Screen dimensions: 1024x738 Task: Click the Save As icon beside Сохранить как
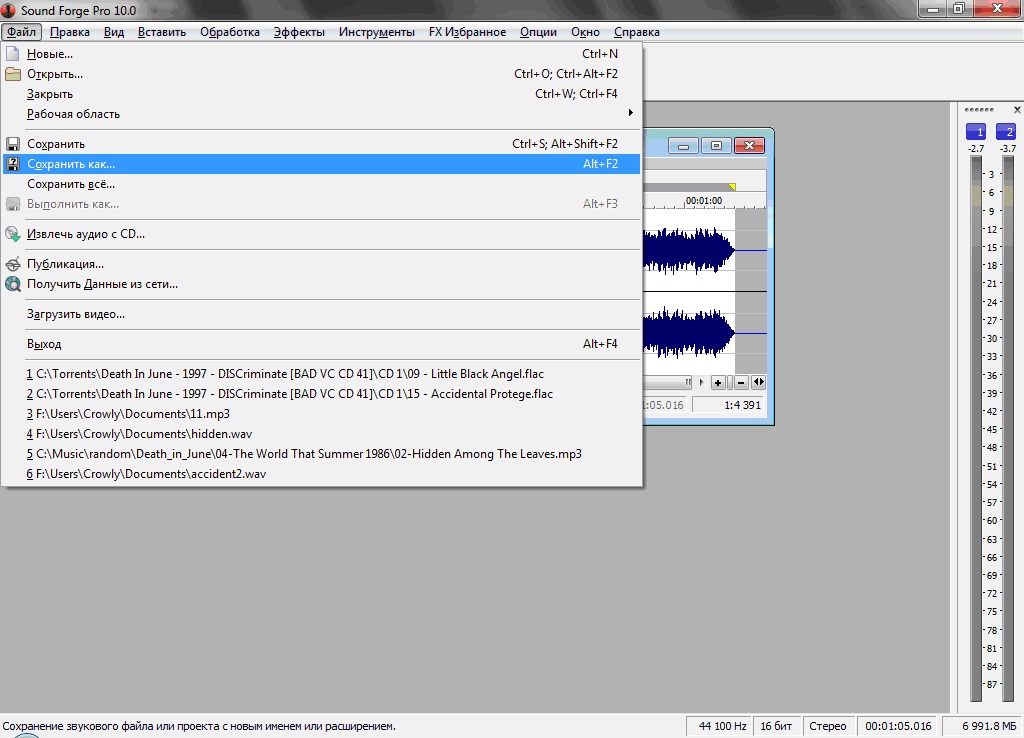coord(12,164)
